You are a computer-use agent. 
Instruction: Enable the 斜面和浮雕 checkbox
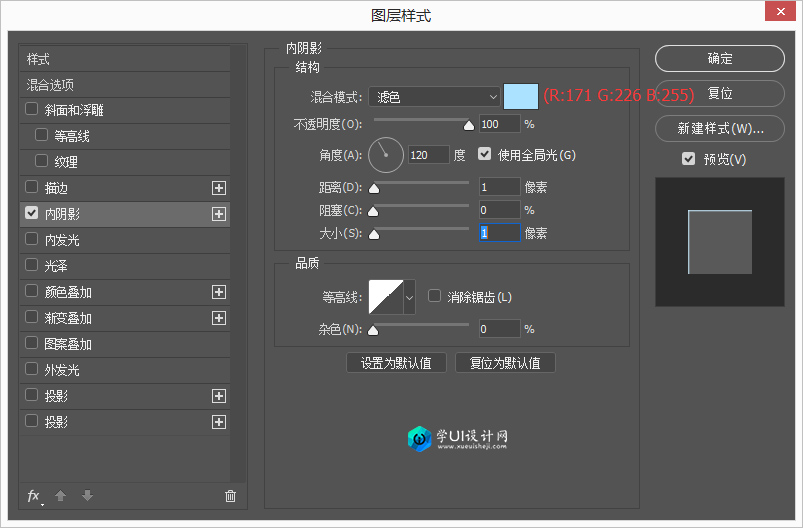(x=32, y=110)
